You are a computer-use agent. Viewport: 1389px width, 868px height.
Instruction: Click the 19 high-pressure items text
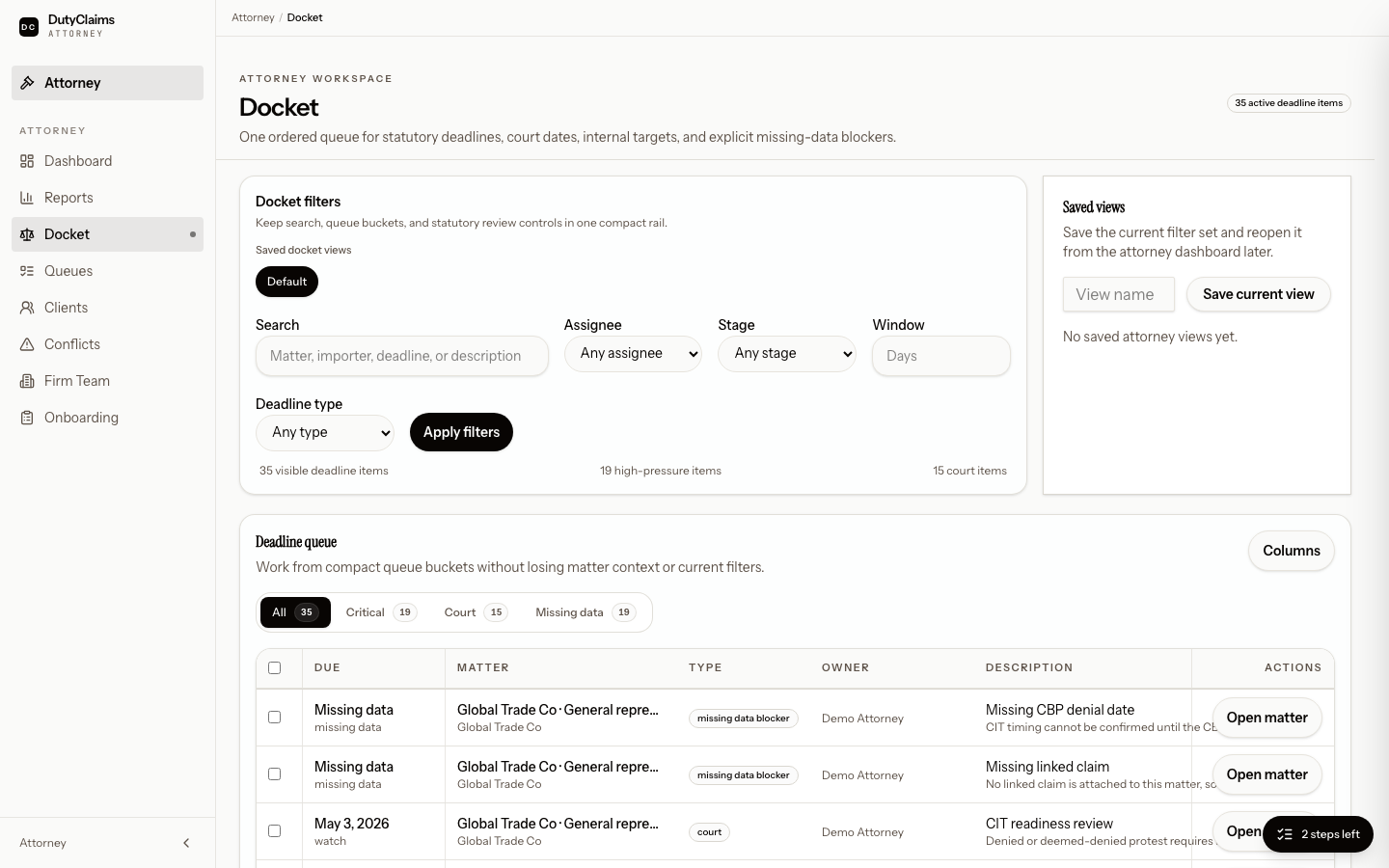pyautogui.click(x=661, y=471)
